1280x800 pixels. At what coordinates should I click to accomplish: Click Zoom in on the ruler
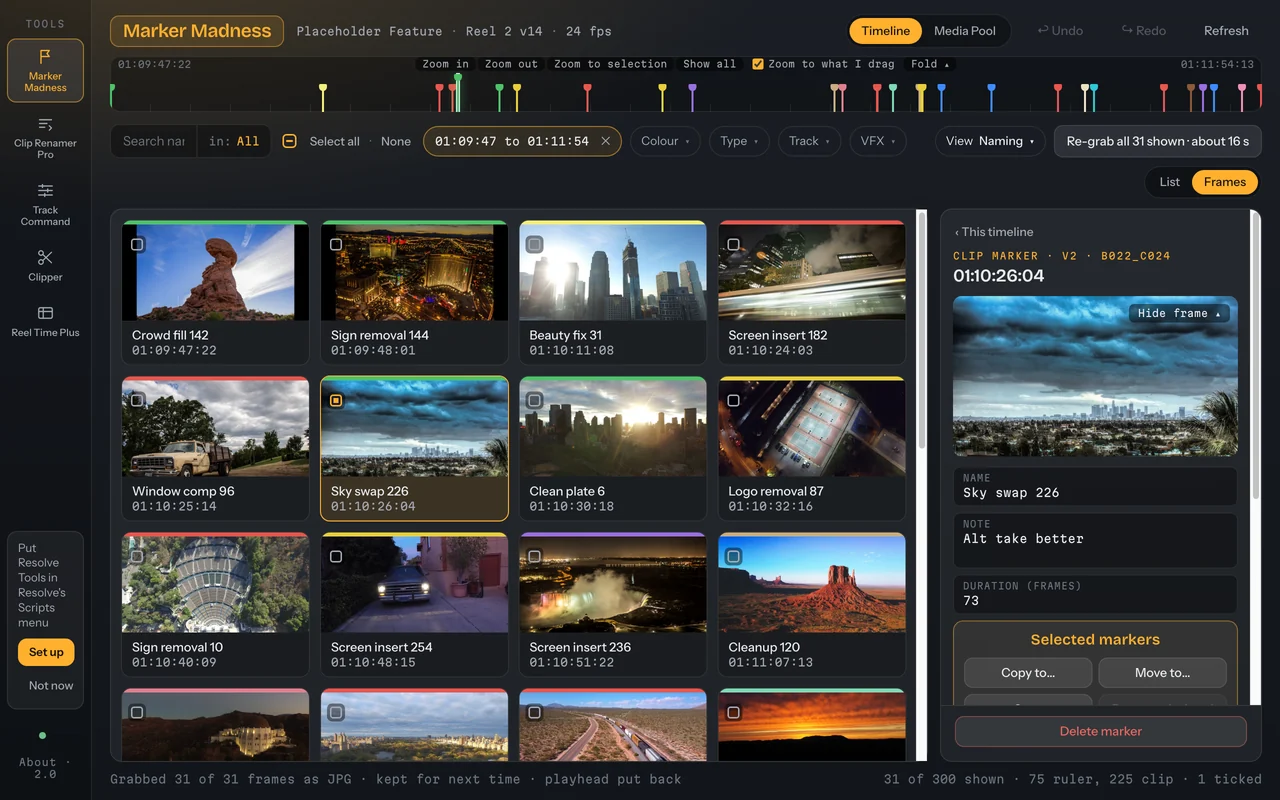tap(445, 64)
